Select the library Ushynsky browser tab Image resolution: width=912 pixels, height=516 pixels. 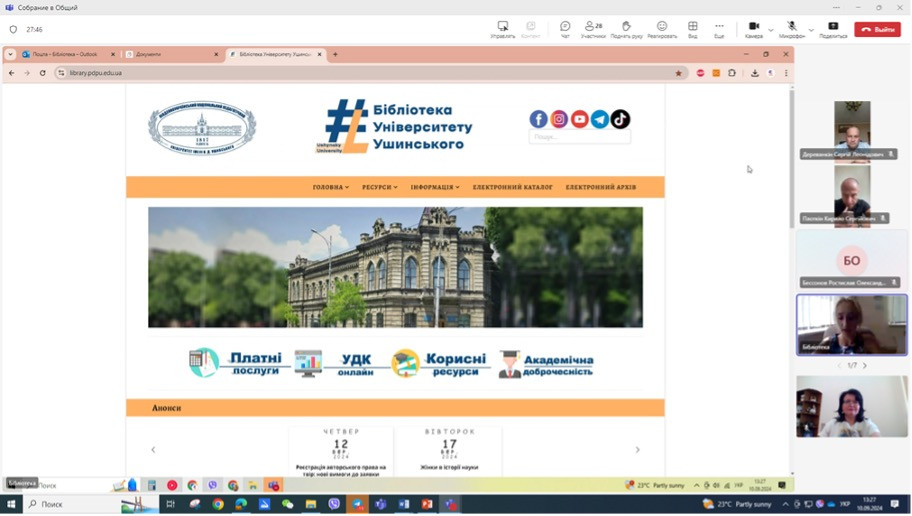click(x=273, y=54)
